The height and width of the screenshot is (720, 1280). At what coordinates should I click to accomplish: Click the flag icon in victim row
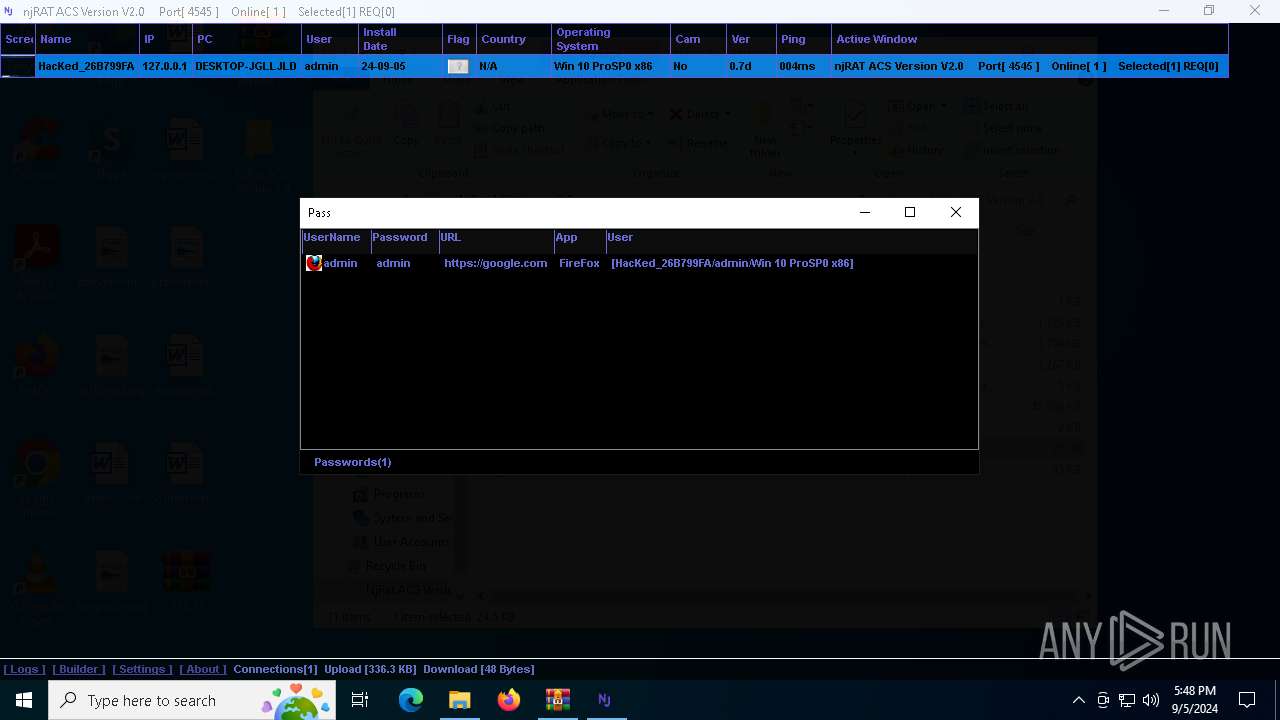pyautogui.click(x=458, y=67)
